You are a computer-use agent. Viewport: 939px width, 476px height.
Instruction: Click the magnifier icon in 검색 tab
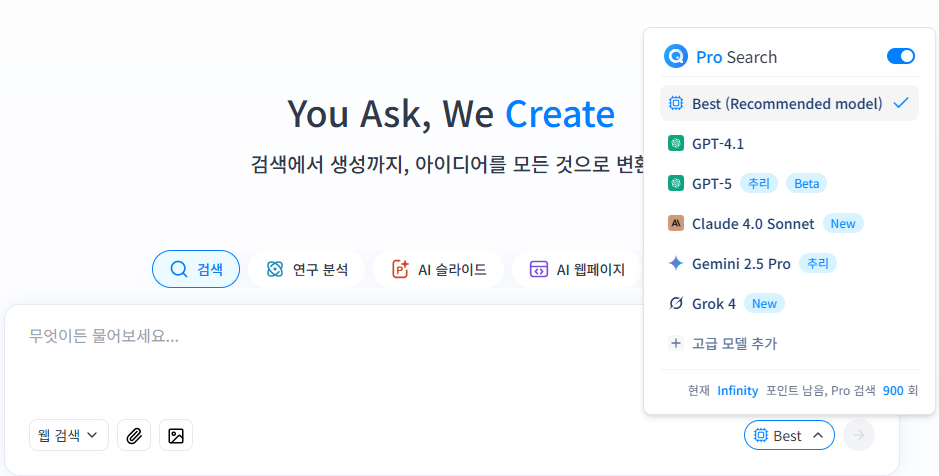(x=178, y=269)
